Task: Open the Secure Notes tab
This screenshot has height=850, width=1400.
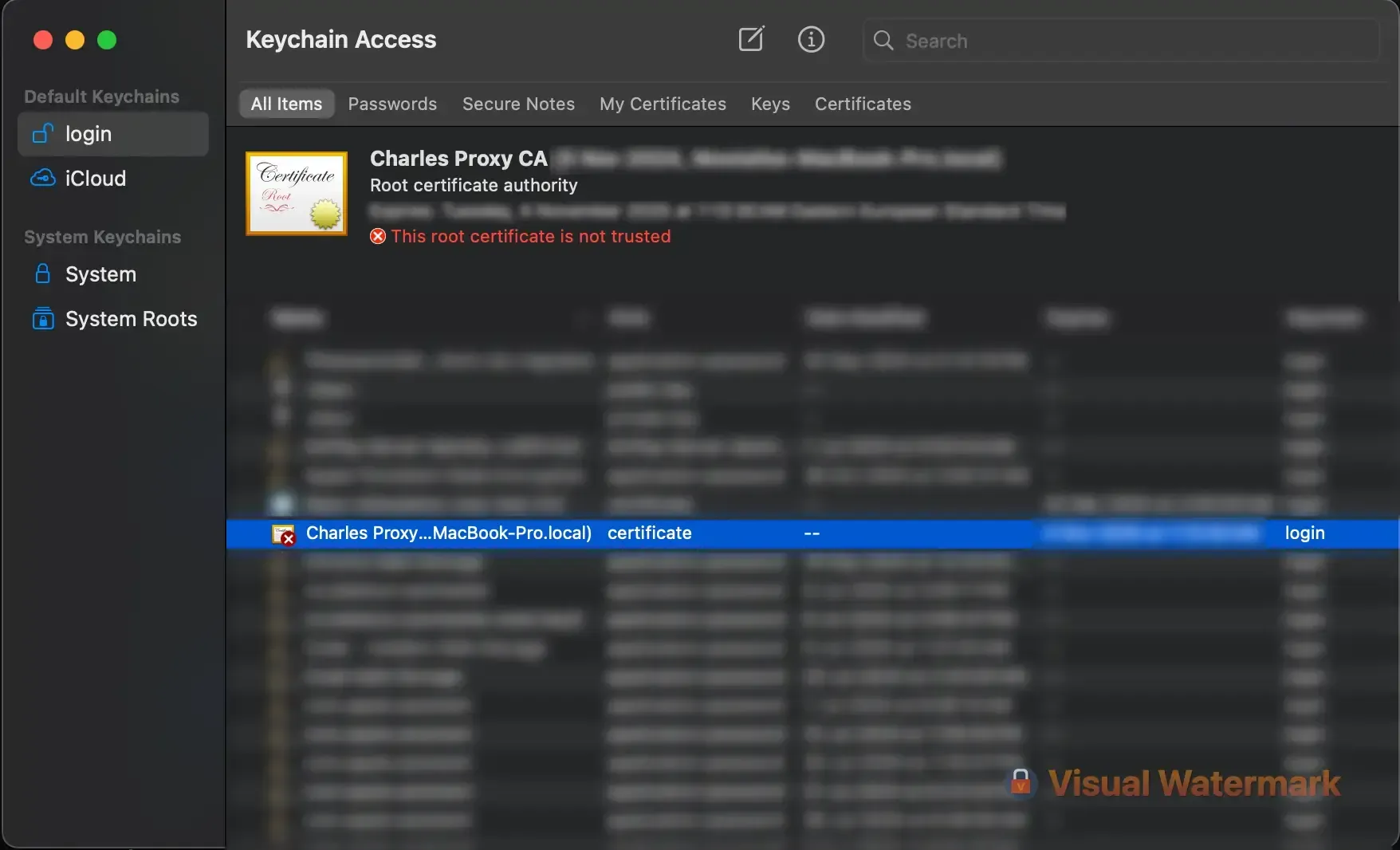Action: [x=518, y=104]
